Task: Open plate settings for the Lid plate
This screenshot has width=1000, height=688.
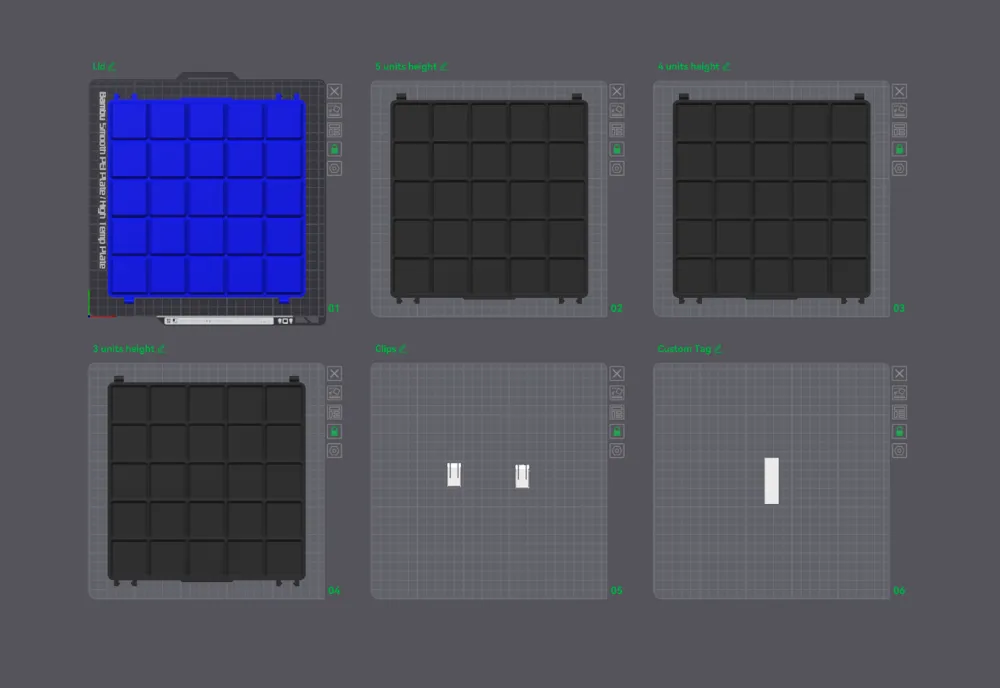Action: 334,168
